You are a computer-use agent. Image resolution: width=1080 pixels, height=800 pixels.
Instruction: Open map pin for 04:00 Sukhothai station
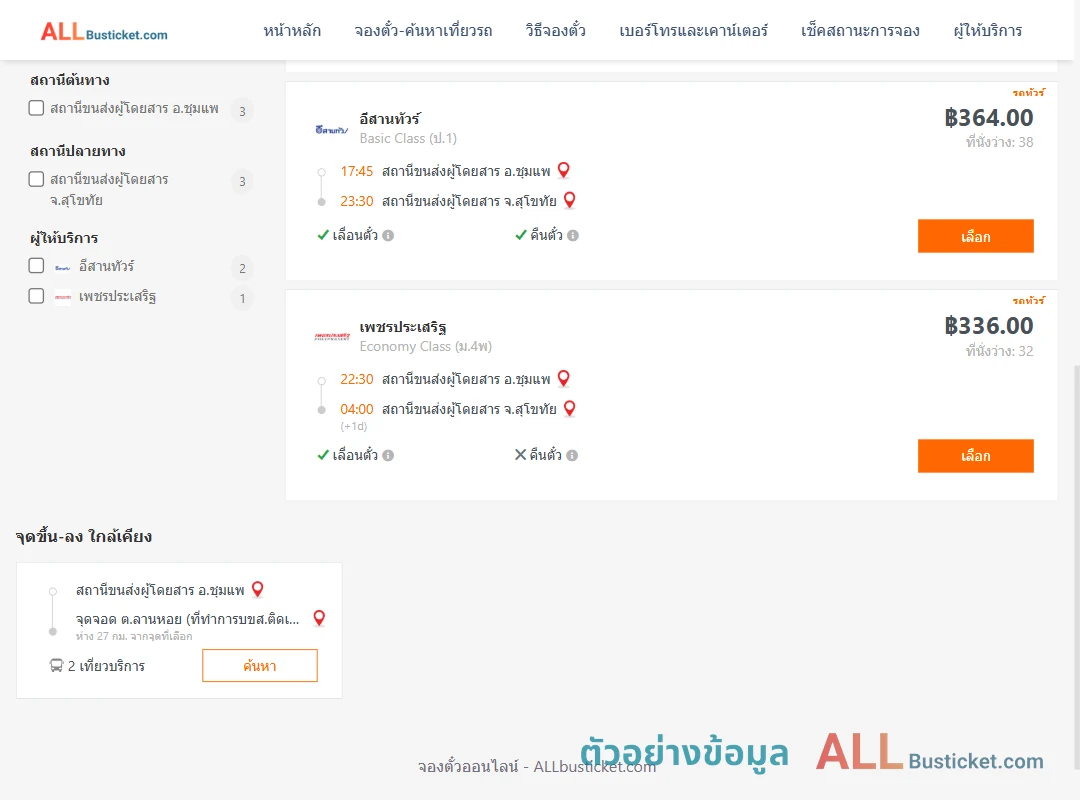coord(570,409)
